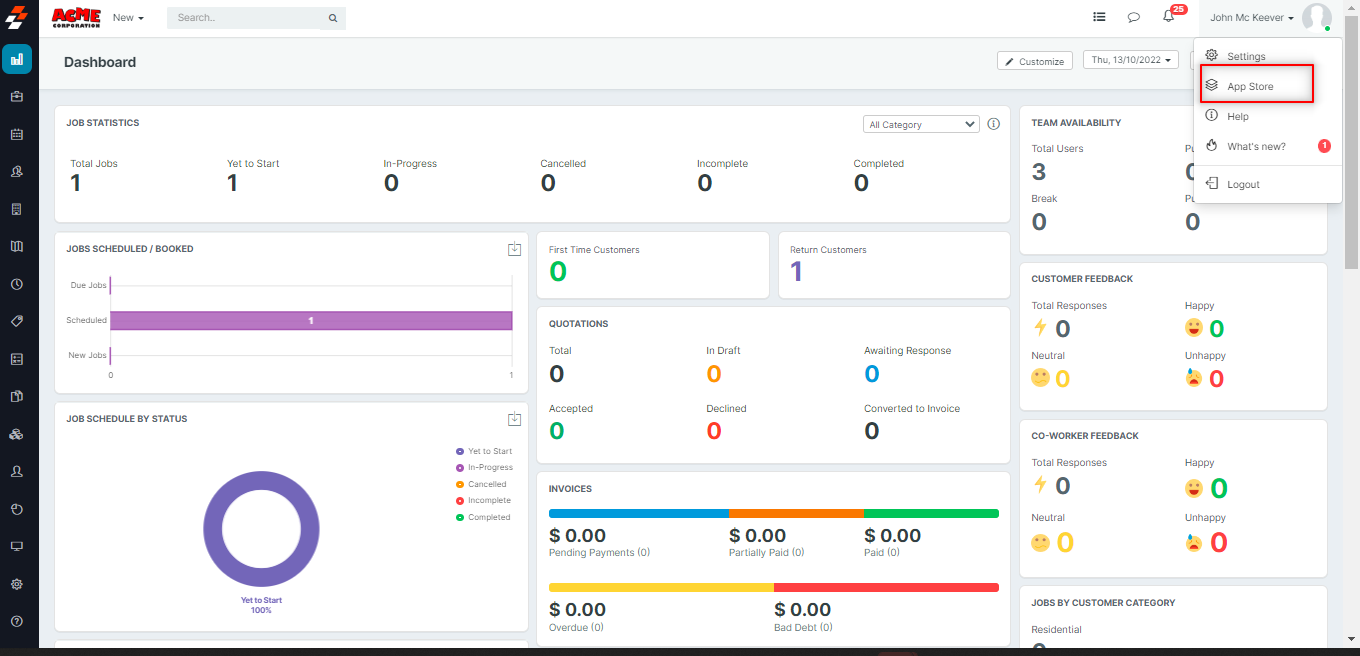Open the Thu, 13/10/2022 date dropdown

click(1131, 60)
